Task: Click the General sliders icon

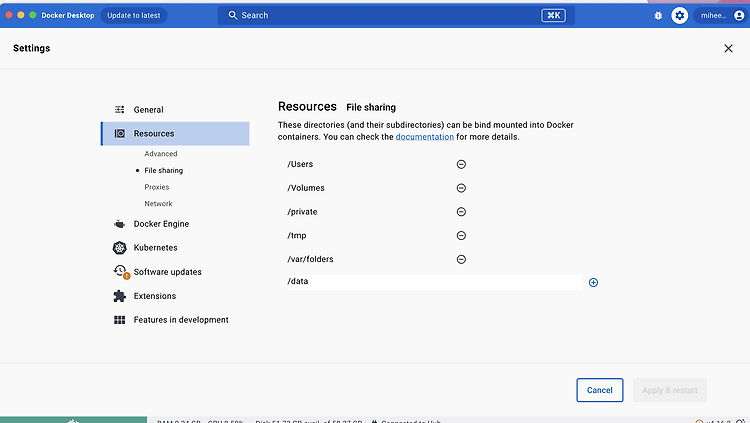Action: pos(120,110)
